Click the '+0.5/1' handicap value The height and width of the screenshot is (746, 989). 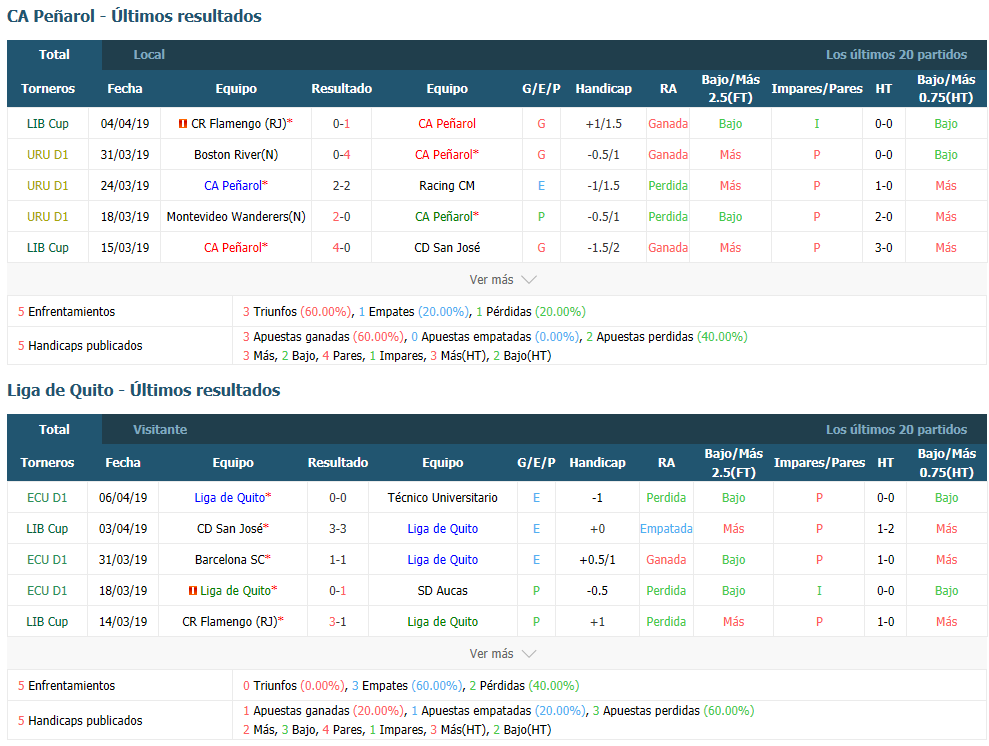point(597,559)
